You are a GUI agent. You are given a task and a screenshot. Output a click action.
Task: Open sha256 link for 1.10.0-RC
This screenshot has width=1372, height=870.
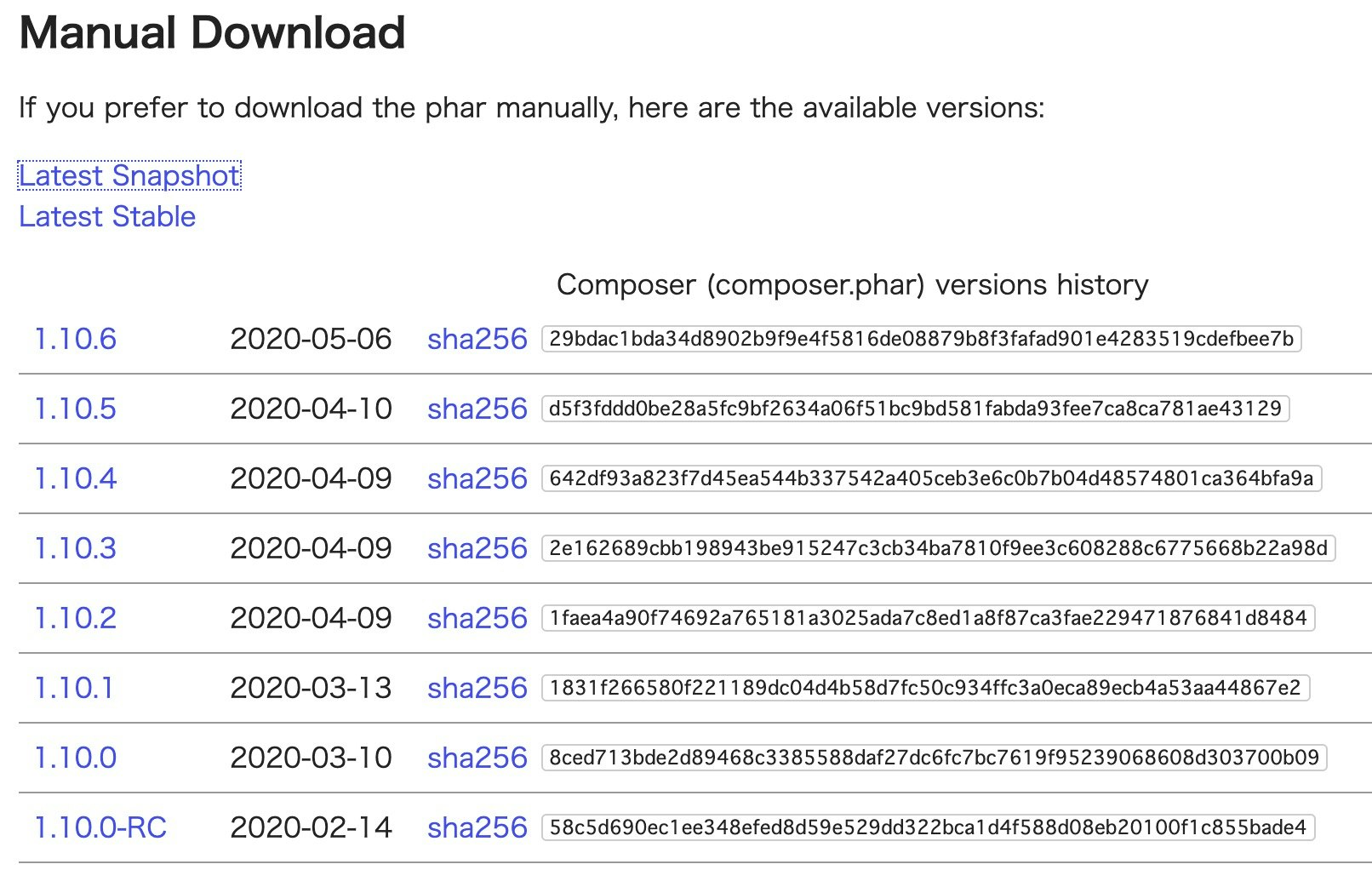[x=477, y=827]
